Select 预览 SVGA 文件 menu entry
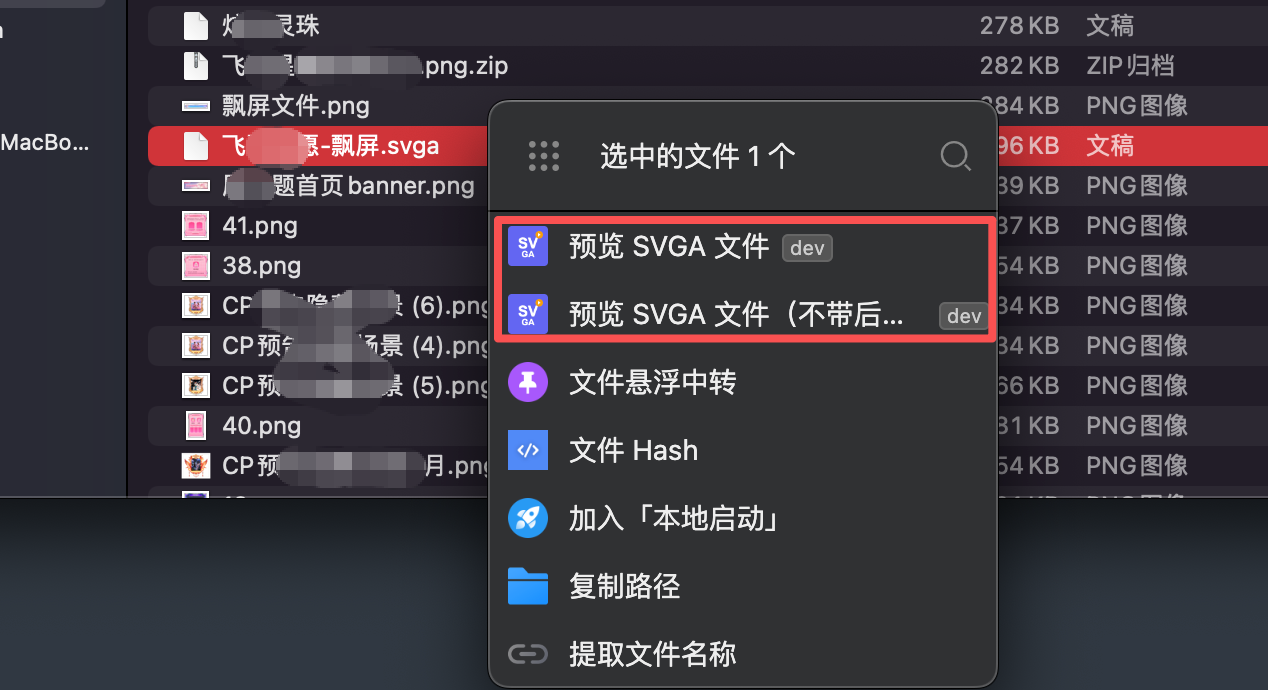 (669, 246)
